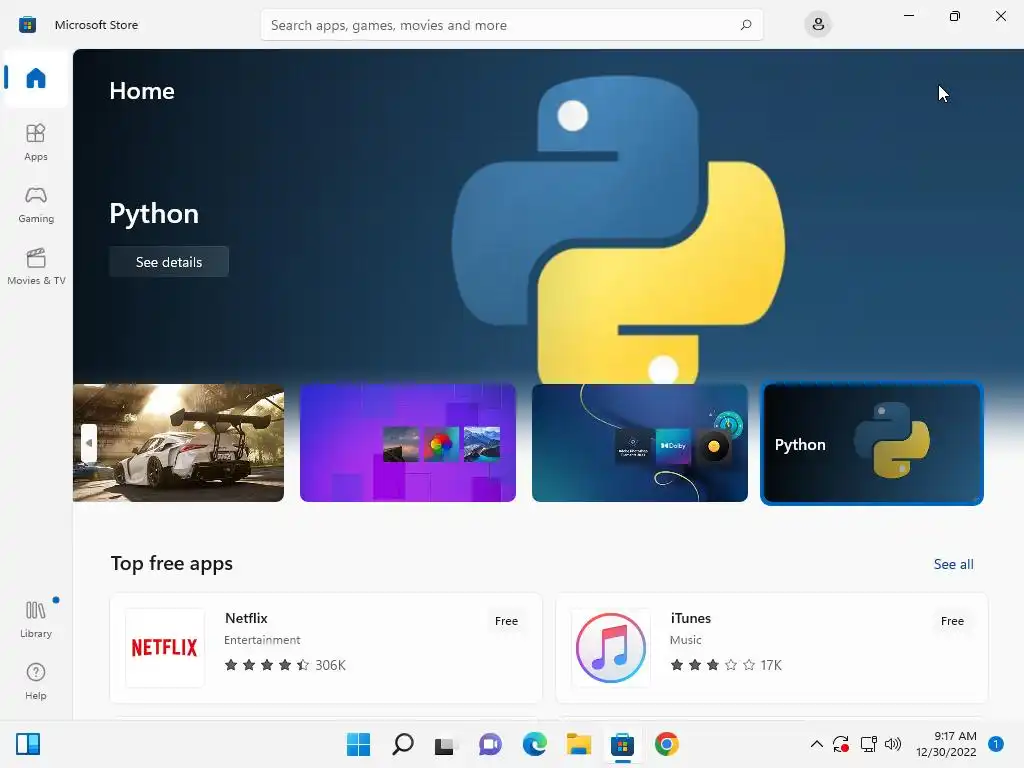Select the purple photo apps thumbnail
Screen dimensions: 1024x768
408,443
